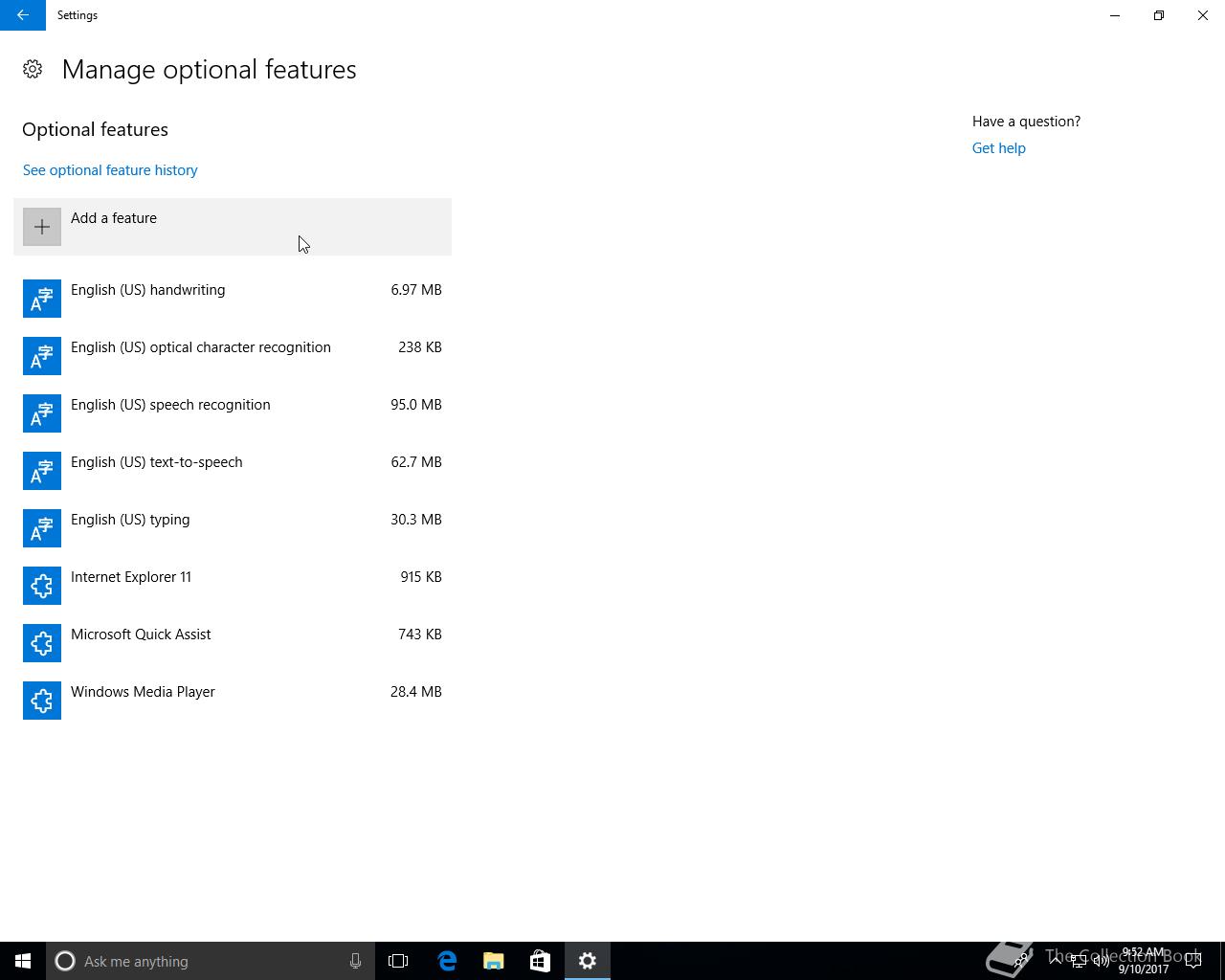1225x980 pixels.
Task: Select English (US) handwriting entry
Action: 233,299
